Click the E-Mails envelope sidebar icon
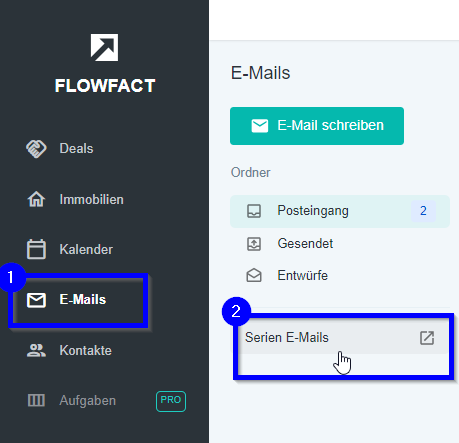Screen dimensions: 459x443 click(x=36, y=300)
